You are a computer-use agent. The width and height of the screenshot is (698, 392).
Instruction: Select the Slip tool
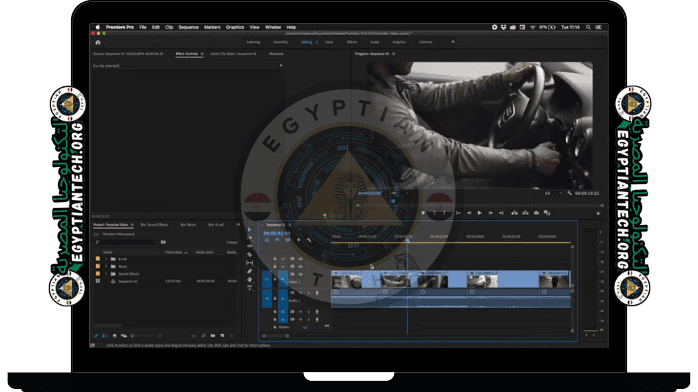click(x=250, y=263)
